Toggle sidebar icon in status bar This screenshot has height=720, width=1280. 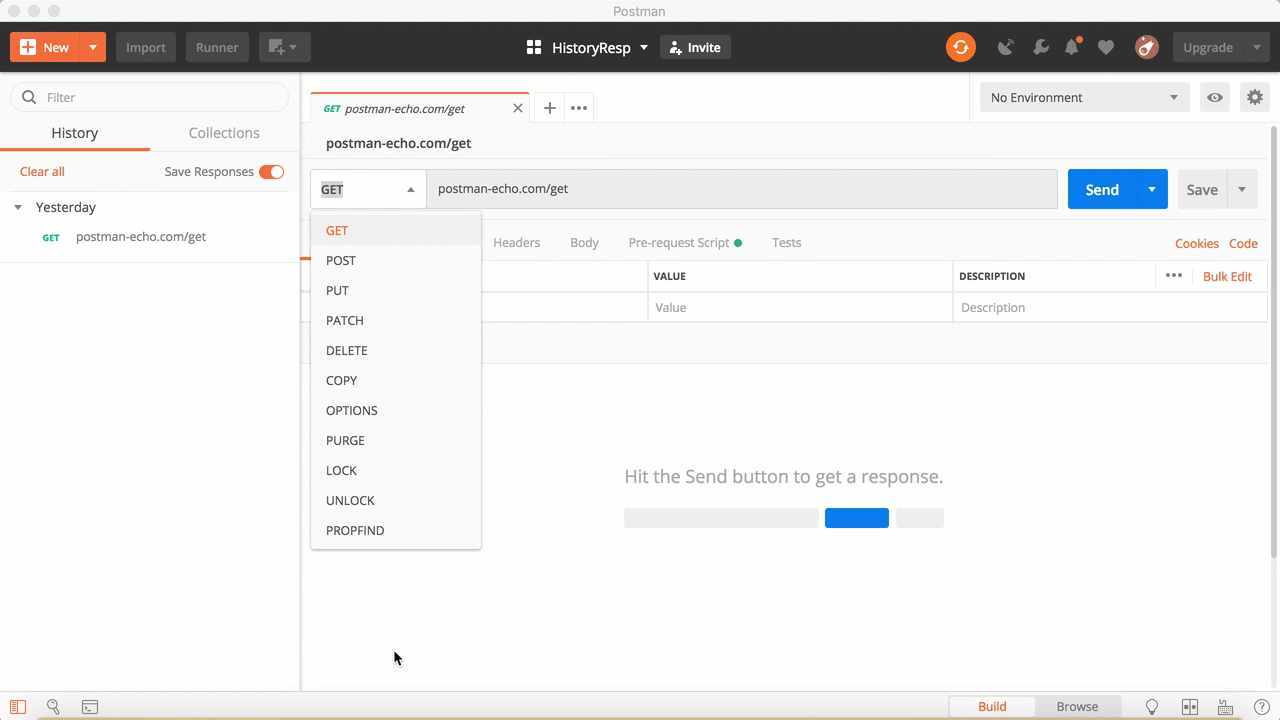point(18,707)
